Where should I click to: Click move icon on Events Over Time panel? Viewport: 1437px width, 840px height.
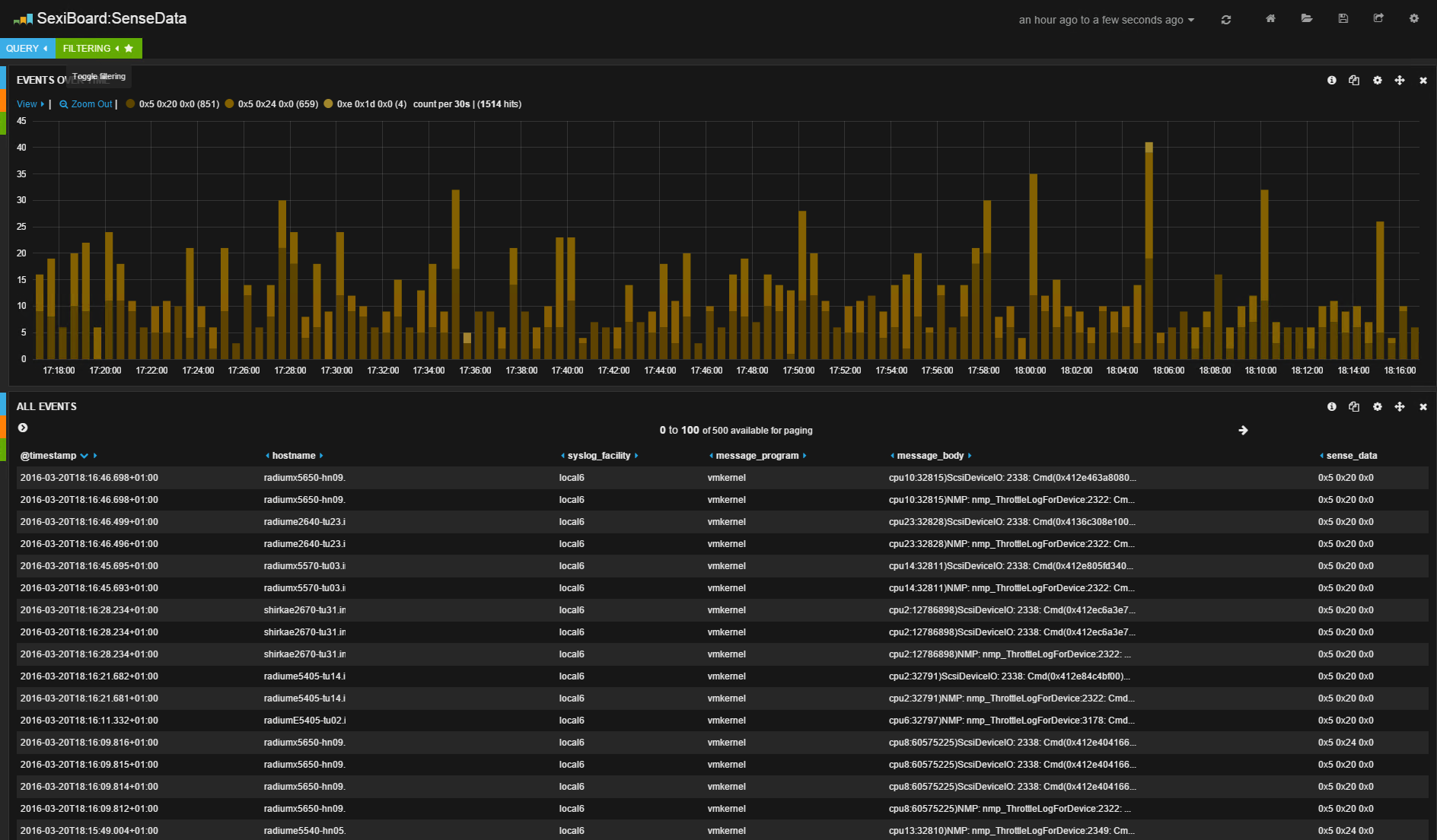tap(1399, 81)
